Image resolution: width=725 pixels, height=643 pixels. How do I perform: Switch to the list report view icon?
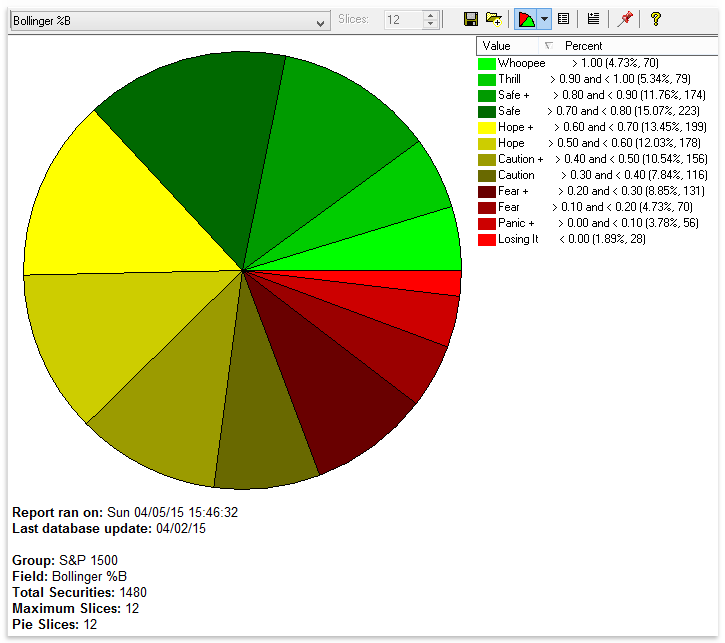(563, 19)
